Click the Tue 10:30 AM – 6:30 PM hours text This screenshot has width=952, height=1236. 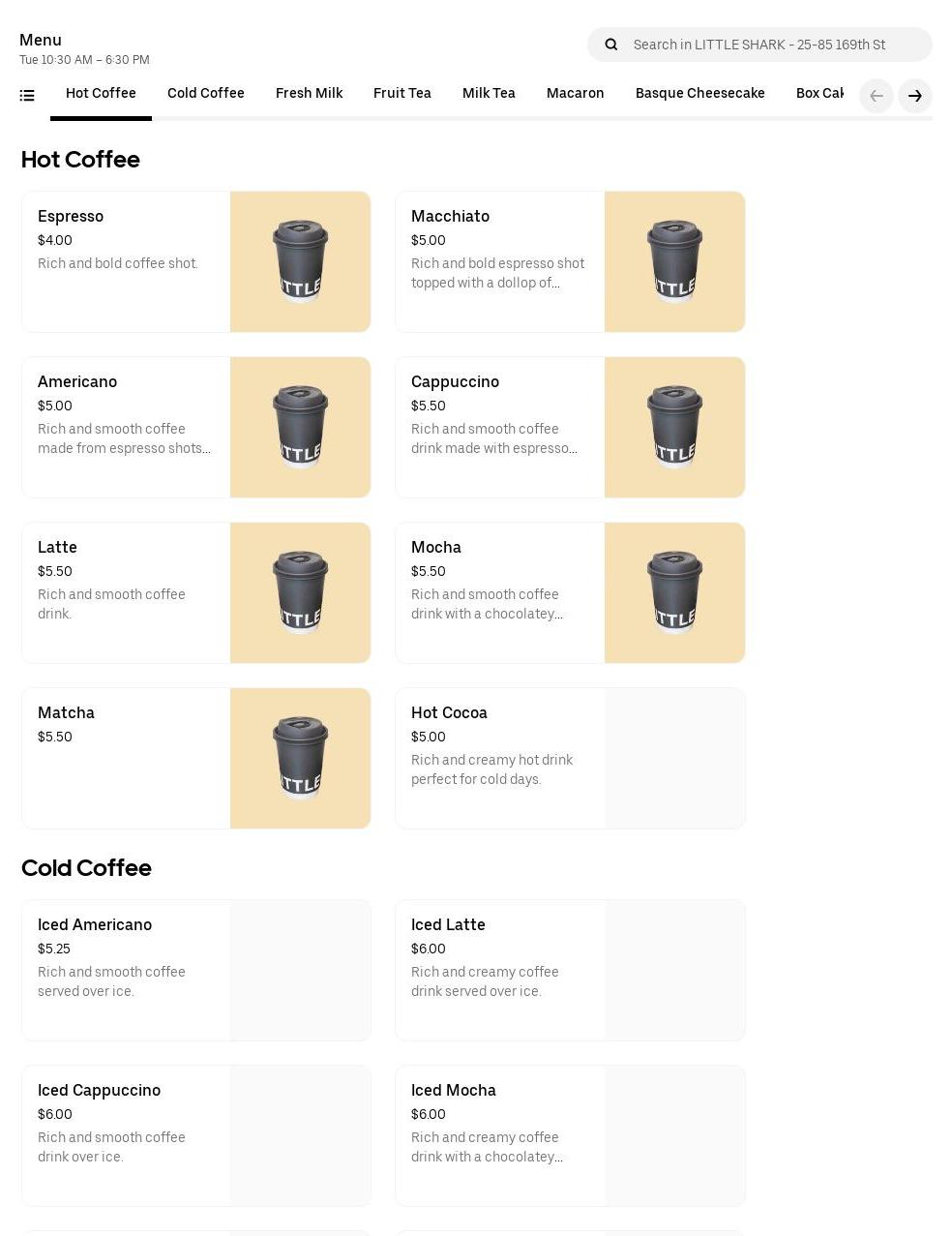click(x=84, y=60)
